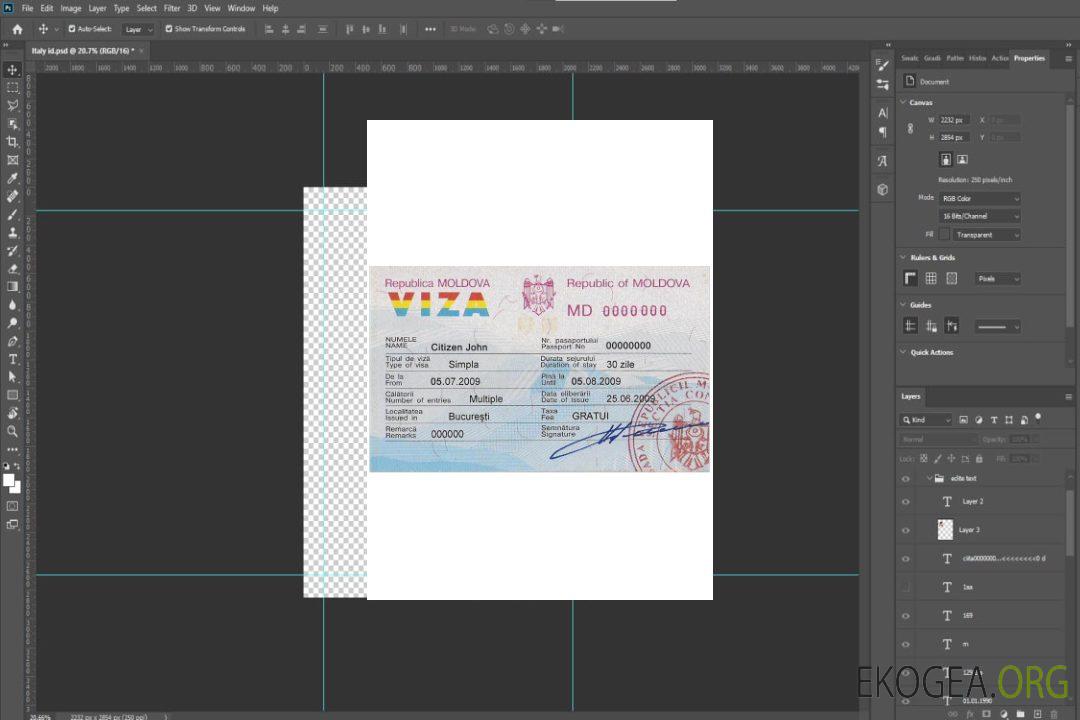
Task: Open the Paragraph panel icon
Action: tap(883, 132)
